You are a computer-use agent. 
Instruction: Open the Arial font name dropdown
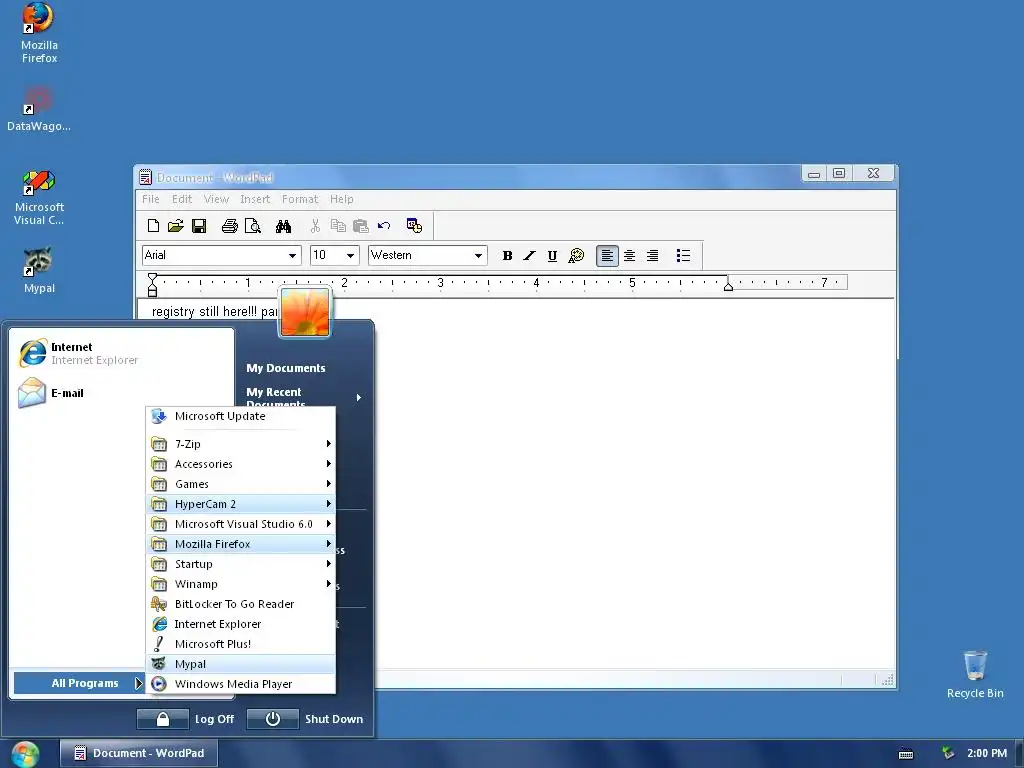tap(293, 255)
